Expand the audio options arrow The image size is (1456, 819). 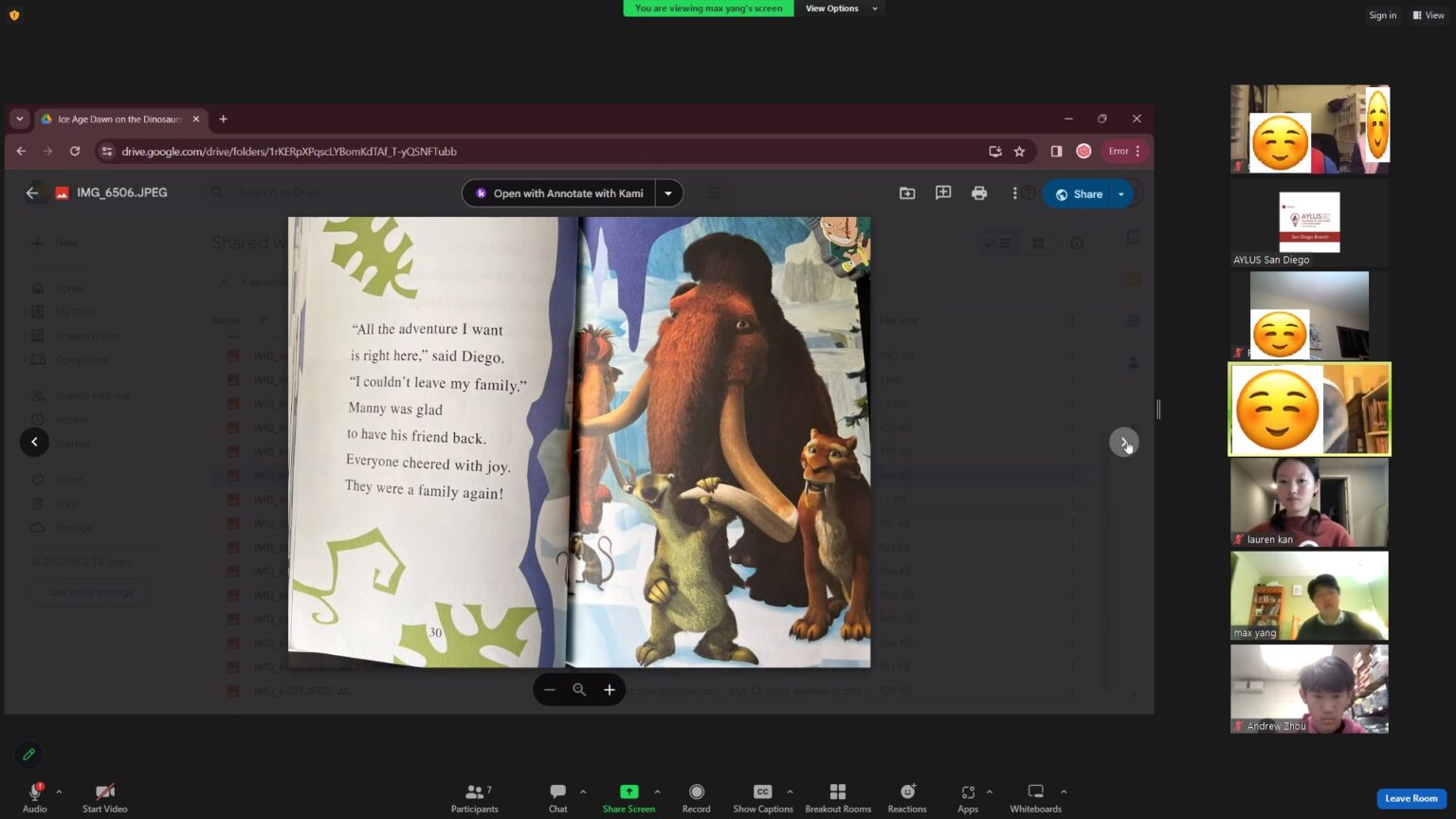[x=59, y=792]
